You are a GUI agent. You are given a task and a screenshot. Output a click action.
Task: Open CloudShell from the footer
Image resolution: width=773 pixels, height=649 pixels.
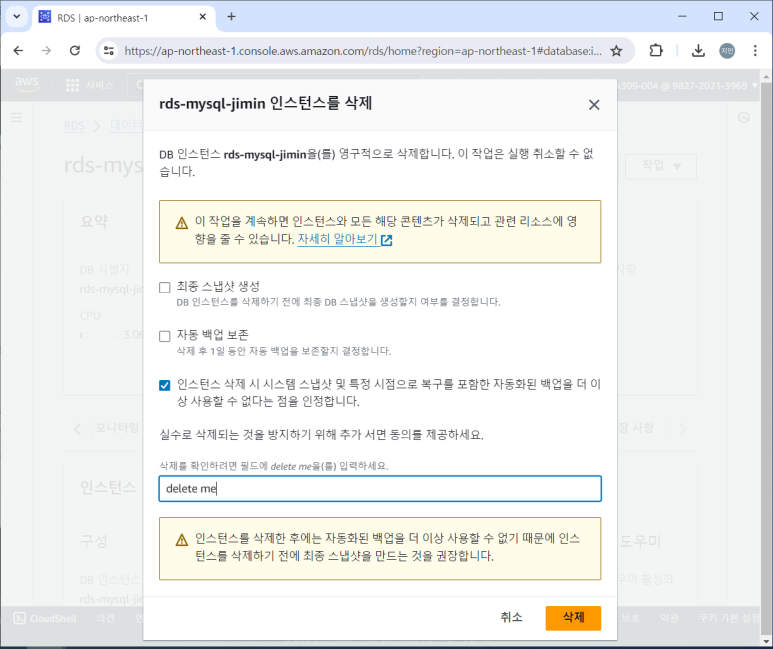point(45,618)
